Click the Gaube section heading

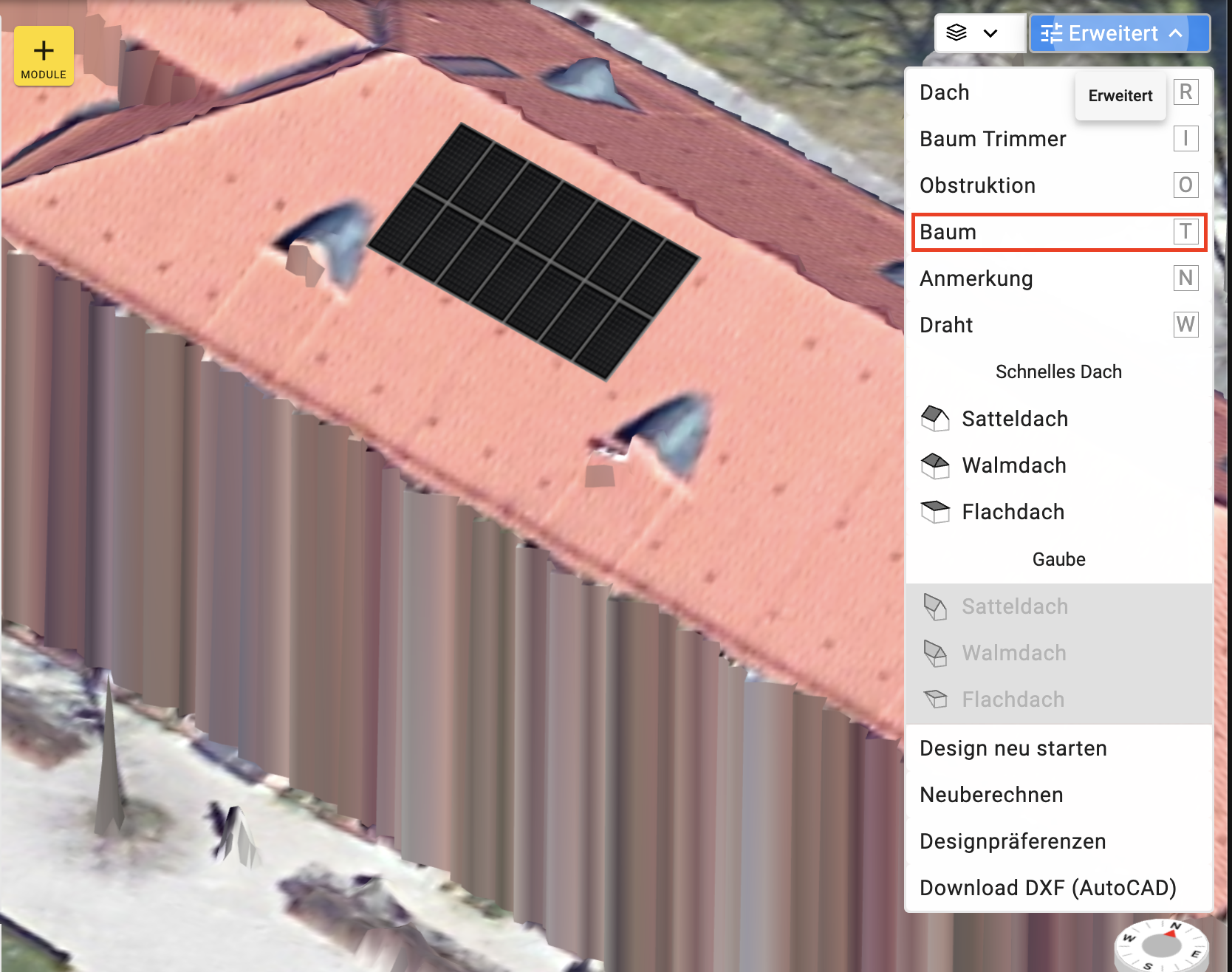[1058, 559]
